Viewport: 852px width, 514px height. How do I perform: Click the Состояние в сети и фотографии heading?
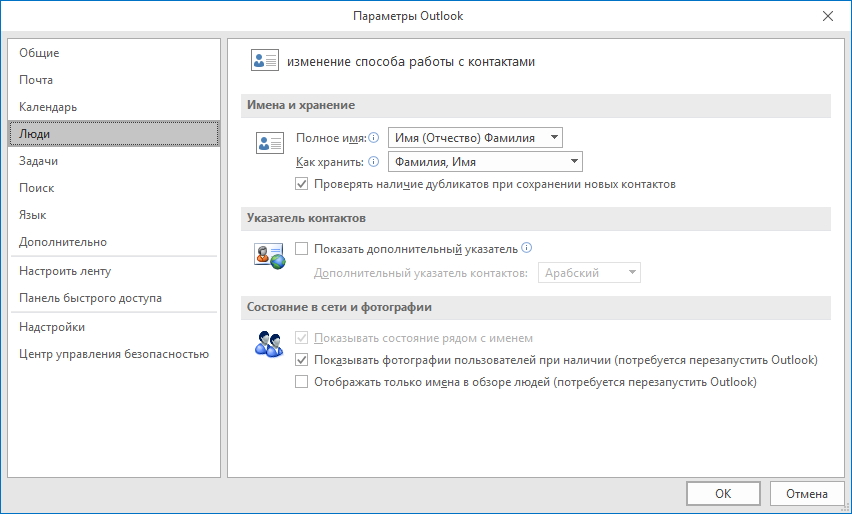tap(339, 307)
